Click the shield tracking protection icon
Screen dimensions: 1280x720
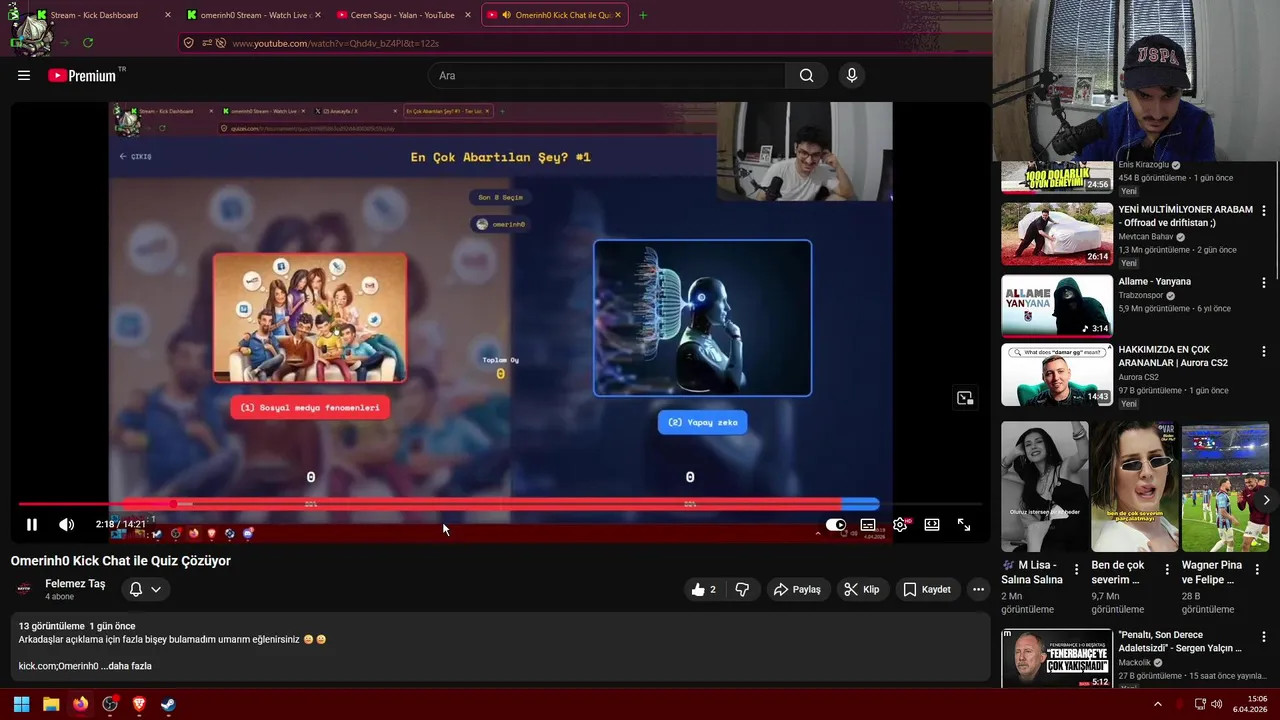click(188, 43)
